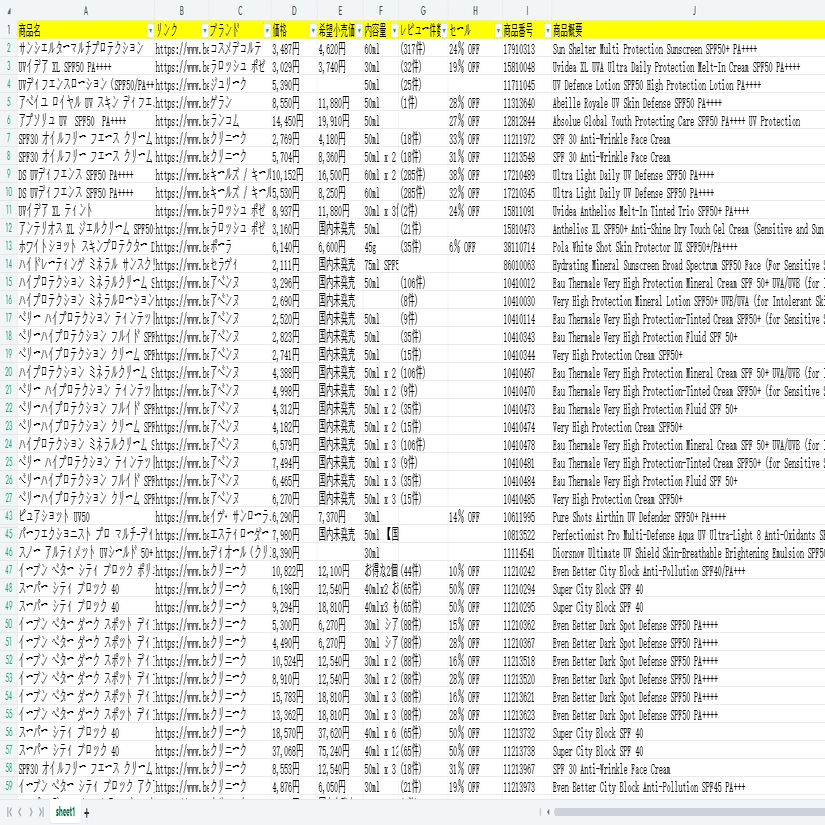Open link in row 46 スノー アルティメット
This screenshot has height=825, width=825.
click(182, 553)
